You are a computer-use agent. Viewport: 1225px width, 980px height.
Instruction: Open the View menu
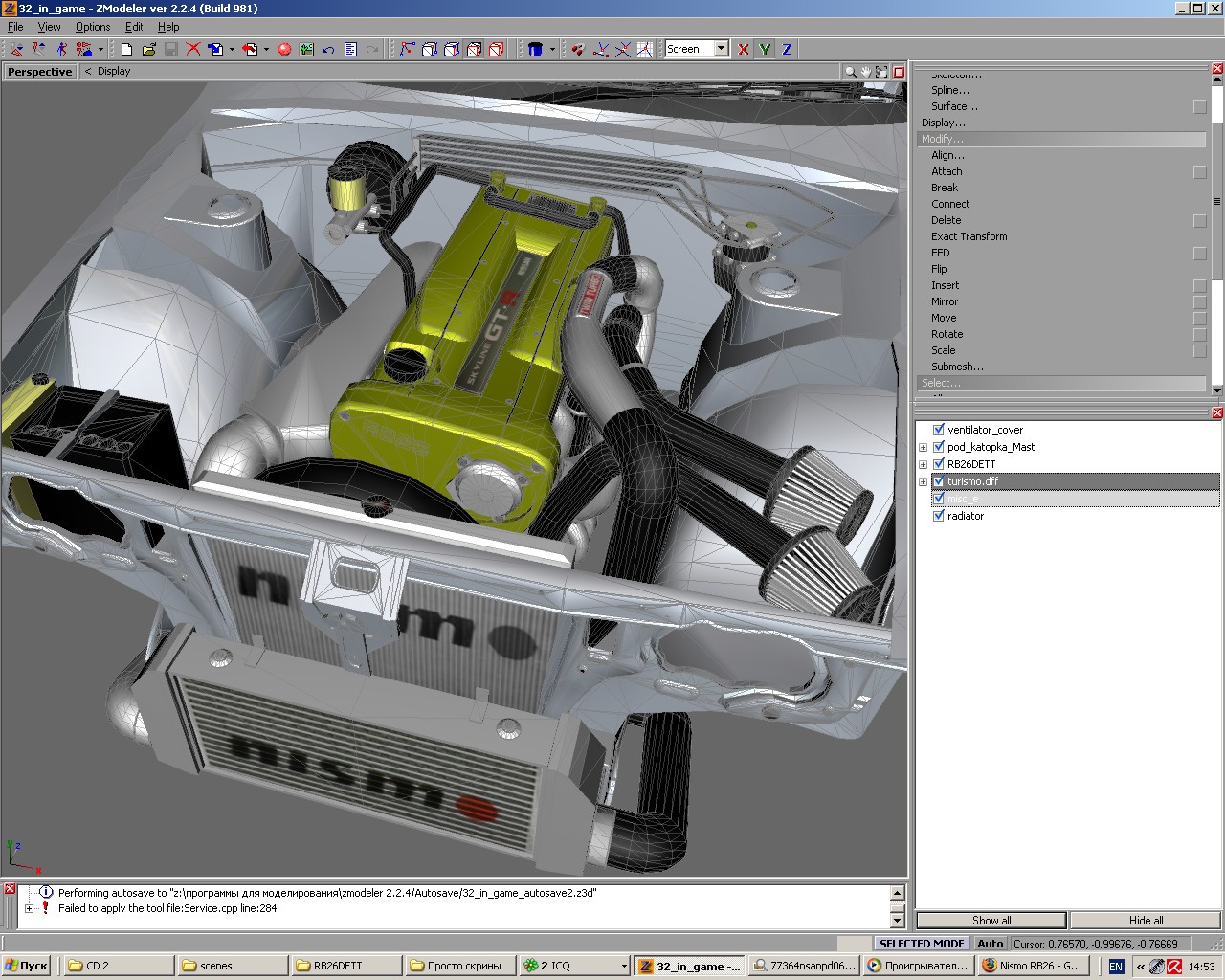point(49,27)
